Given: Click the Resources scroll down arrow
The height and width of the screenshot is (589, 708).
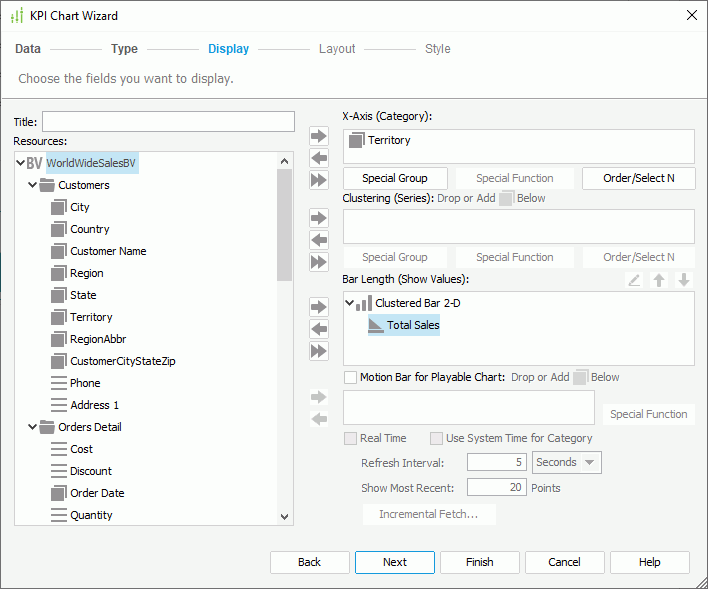Looking at the screenshot, I should (284, 517).
